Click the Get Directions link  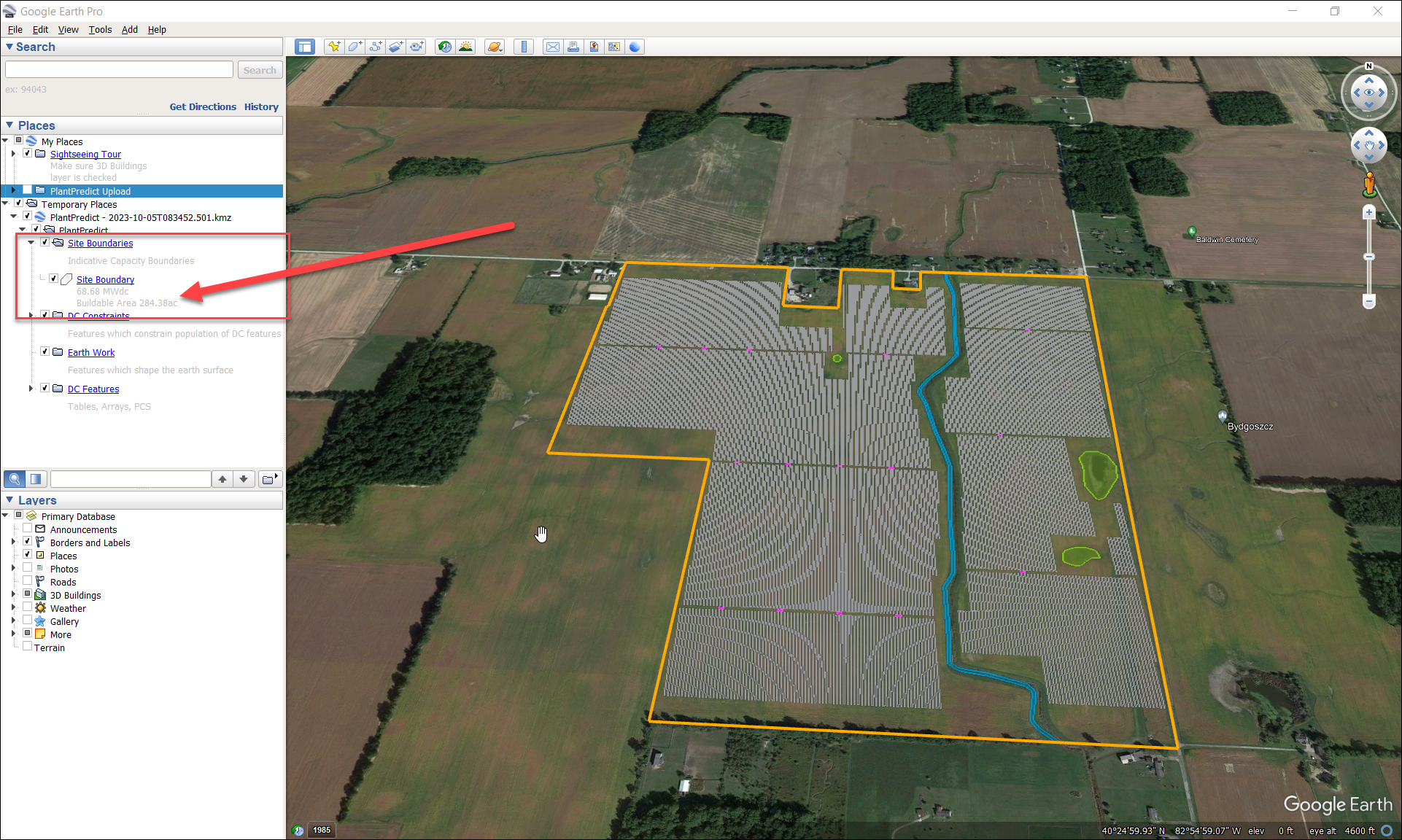pos(203,106)
